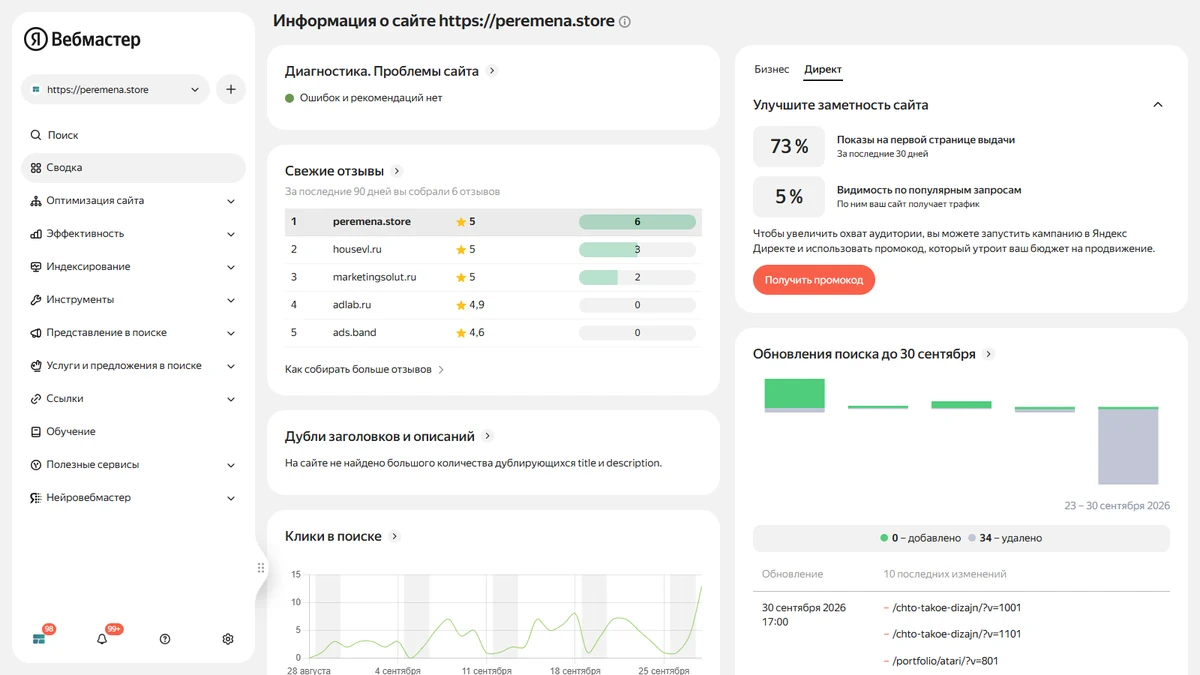Screen dimensions: 1200x675
Task: Open settings gear icon in sidebar
Action: click(x=228, y=639)
